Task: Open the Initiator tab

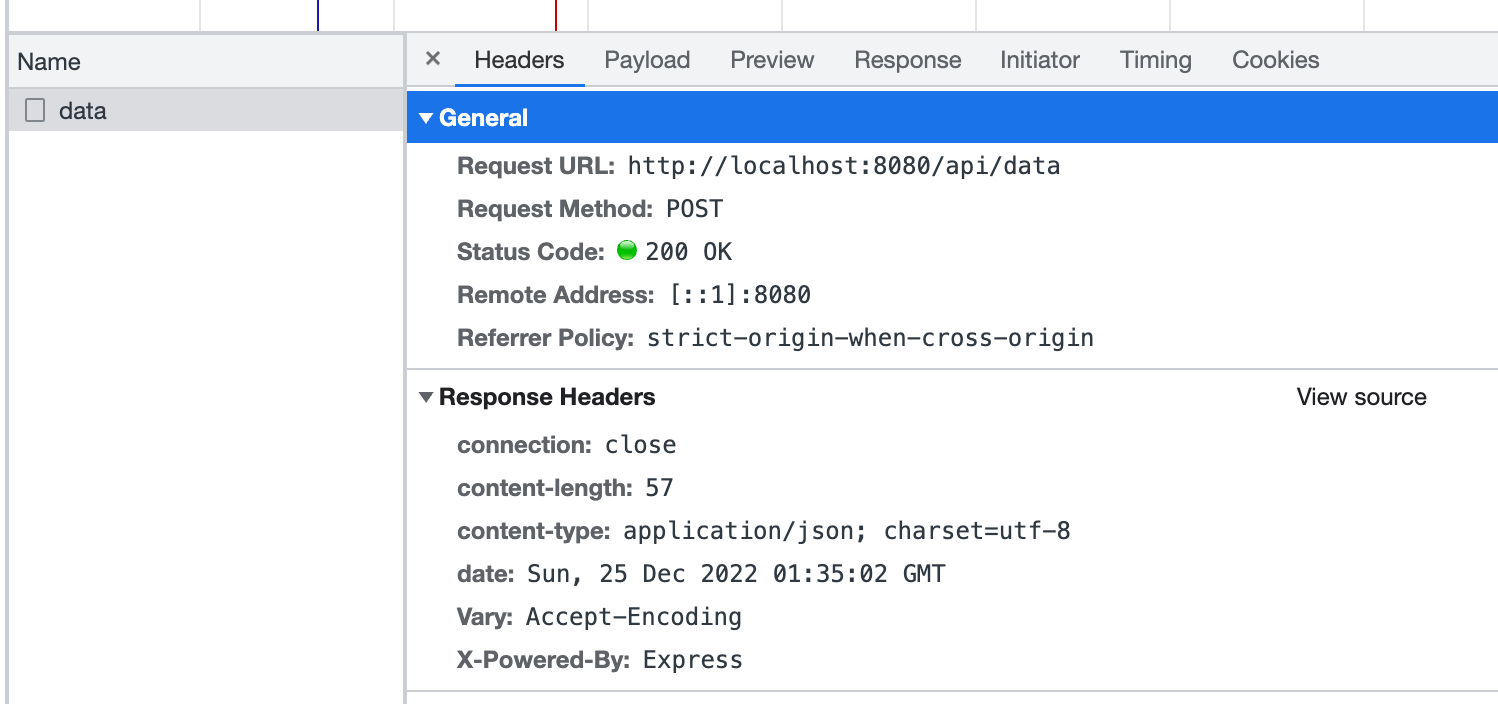Action: (1040, 60)
